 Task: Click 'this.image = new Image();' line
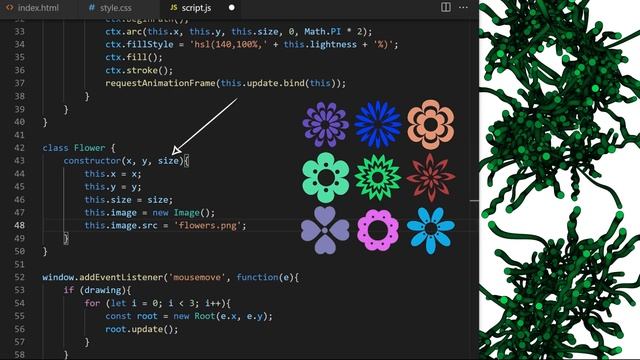[x=149, y=213]
